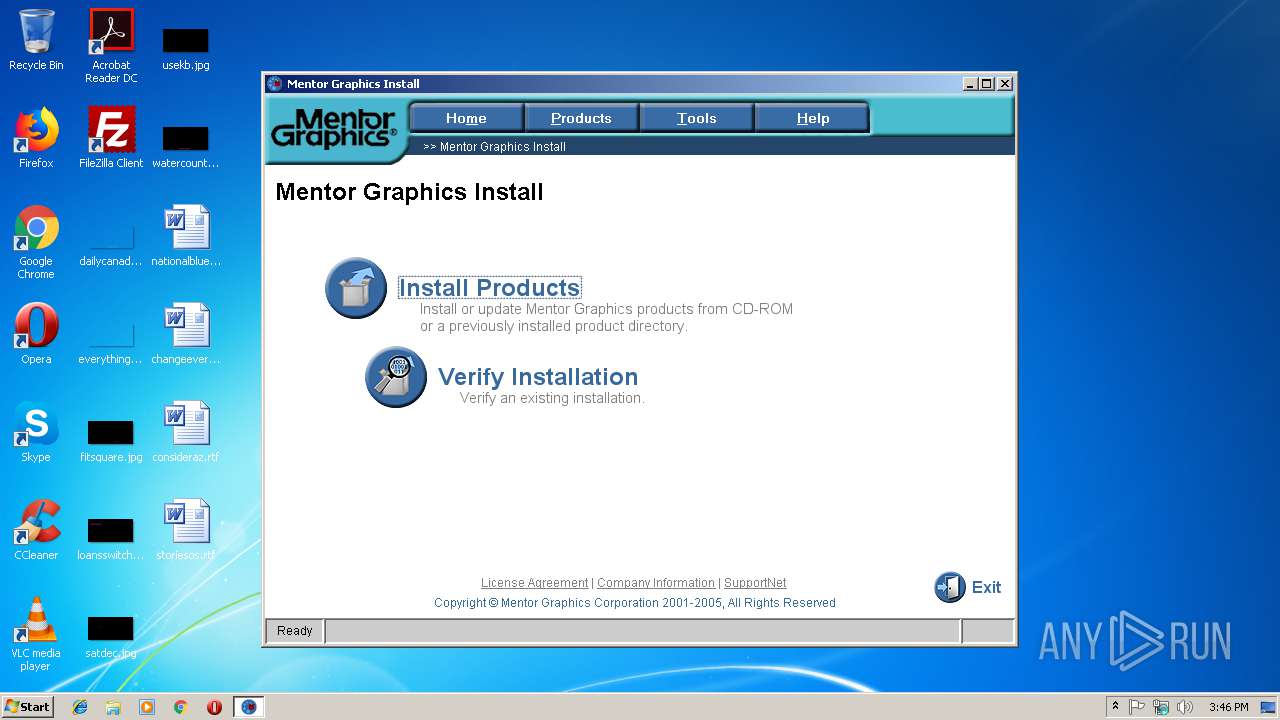This screenshot has width=1280, height=720.
Task: Open the Help menu
Action: click(813, 118)
